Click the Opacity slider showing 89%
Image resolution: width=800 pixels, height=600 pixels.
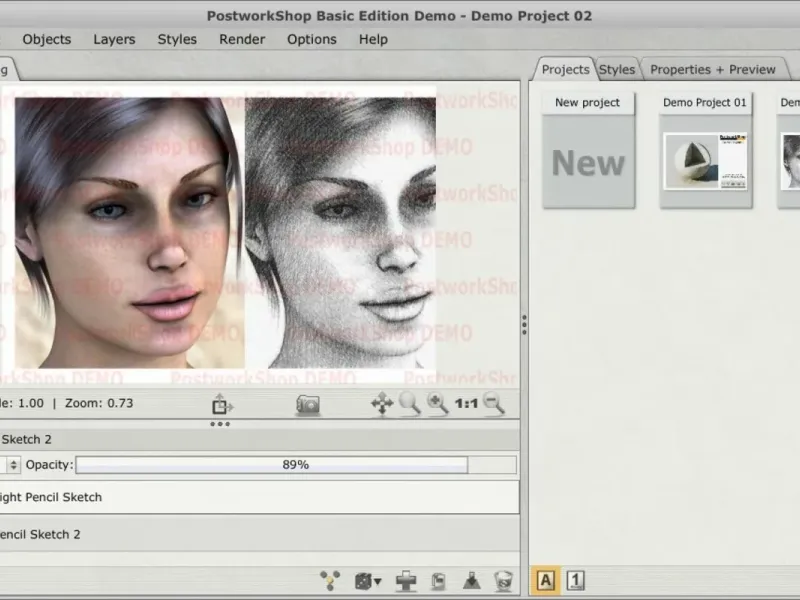coord(295,465)
